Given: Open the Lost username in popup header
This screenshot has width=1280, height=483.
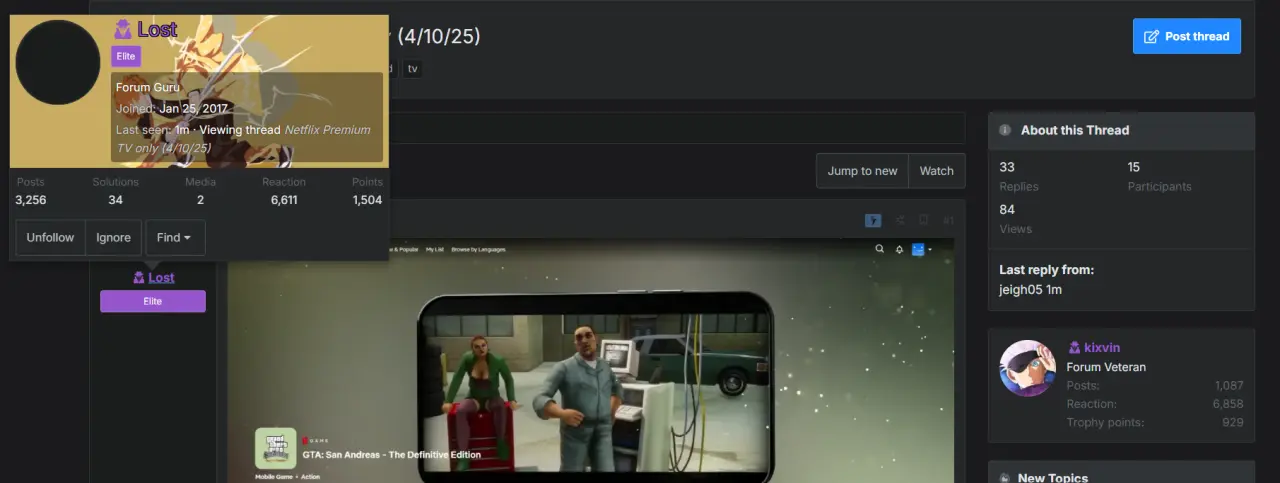Looking at the screenshot, I should [157, 30].
